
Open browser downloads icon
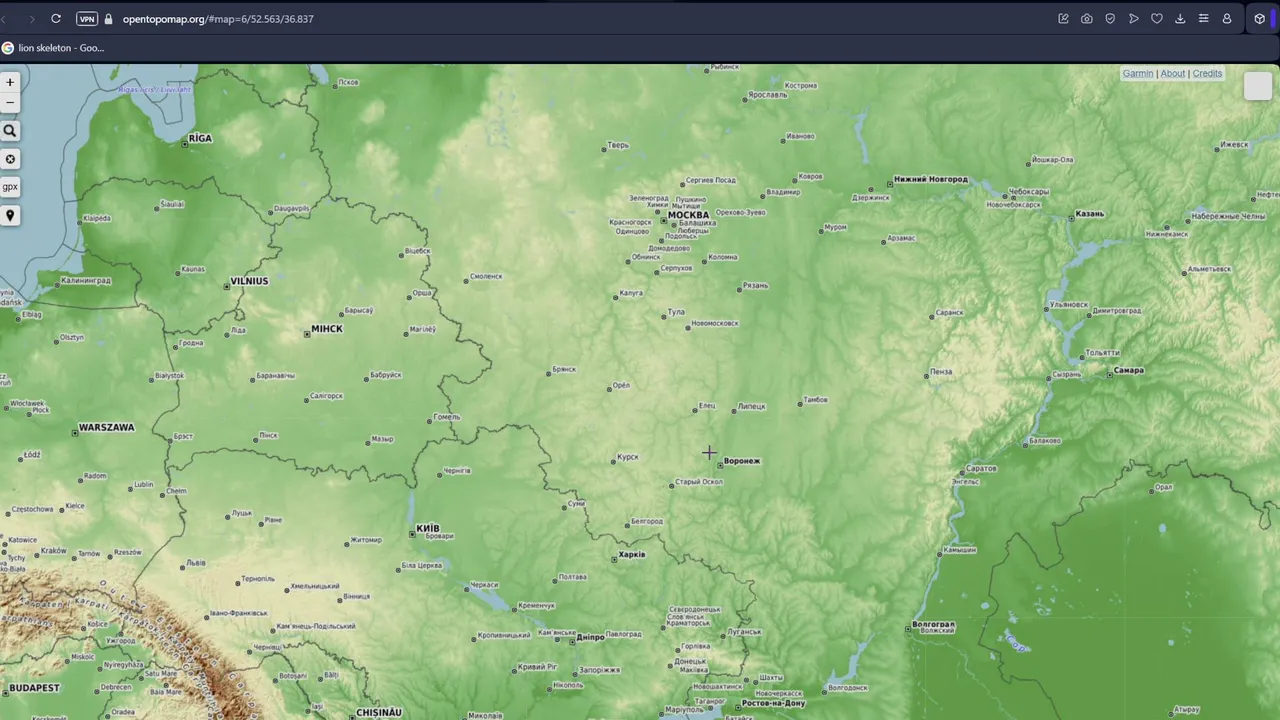pos(1180,19)
